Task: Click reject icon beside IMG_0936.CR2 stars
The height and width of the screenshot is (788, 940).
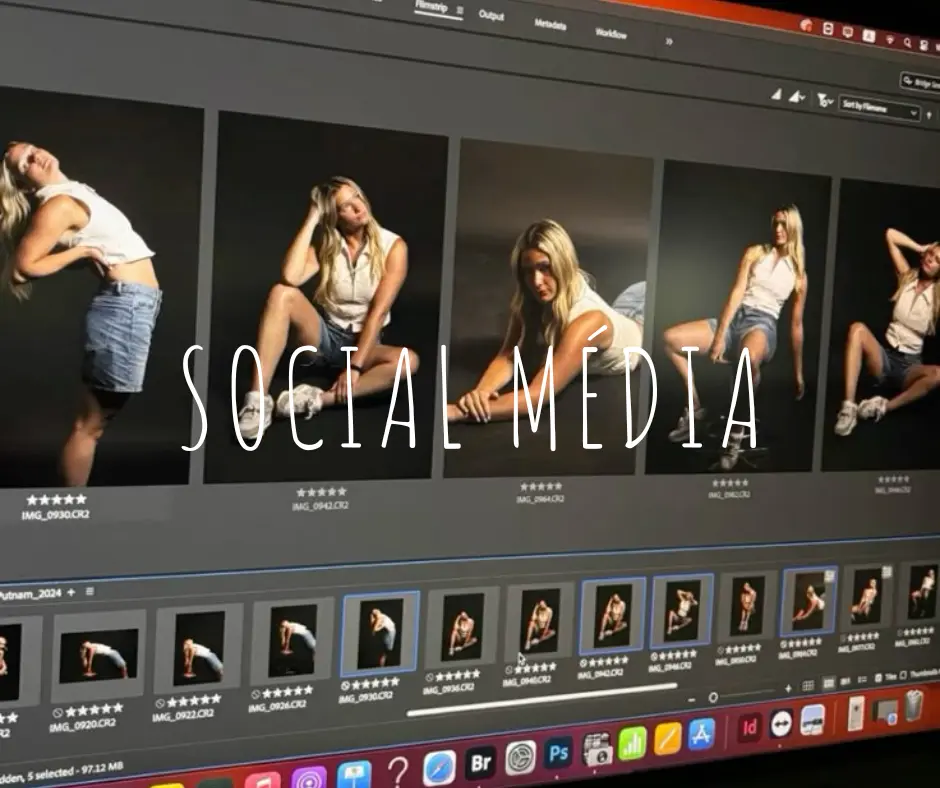Action: [x=429, y=678]
